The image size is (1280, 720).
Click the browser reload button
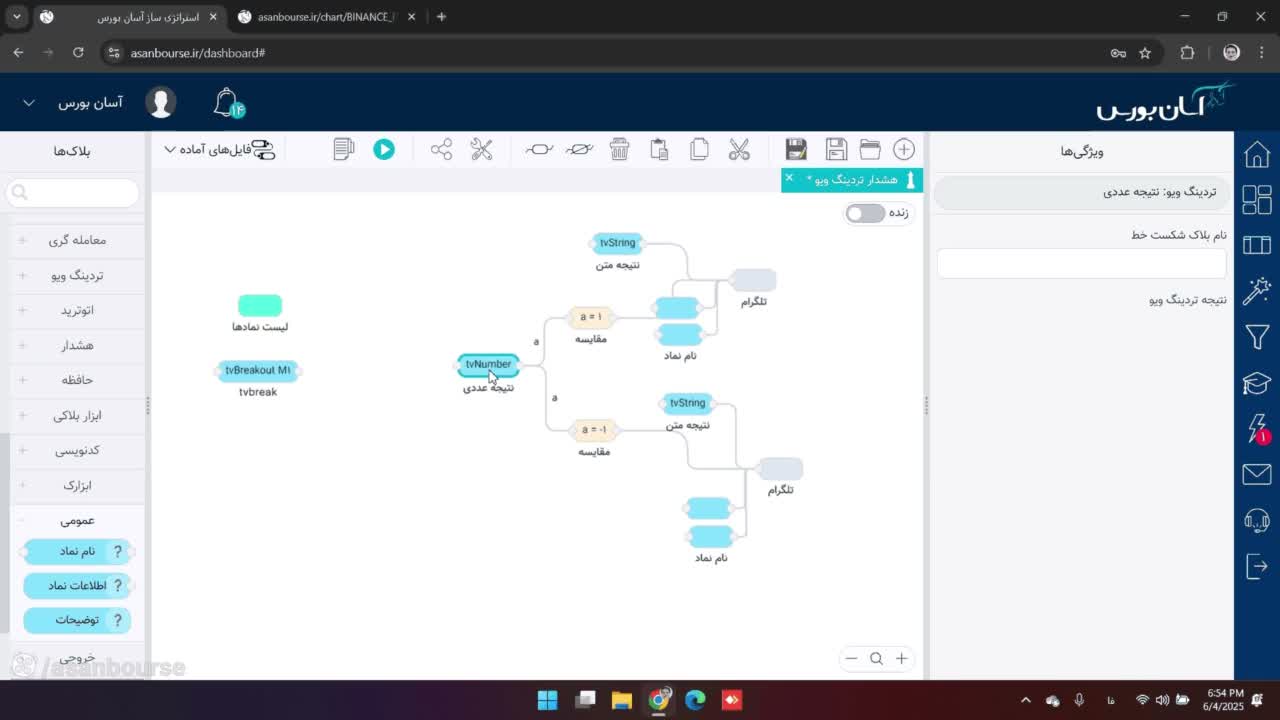pos(78,52)
